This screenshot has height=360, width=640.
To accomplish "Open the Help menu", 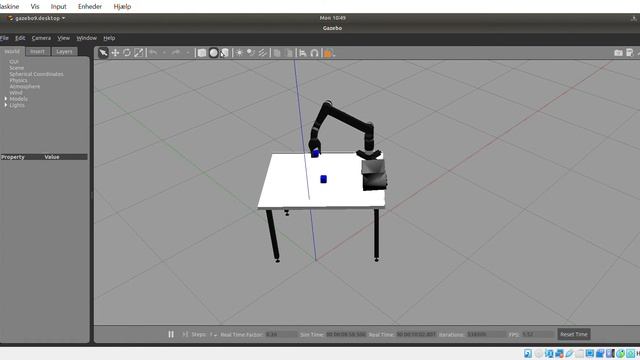I will pos(109,38).
